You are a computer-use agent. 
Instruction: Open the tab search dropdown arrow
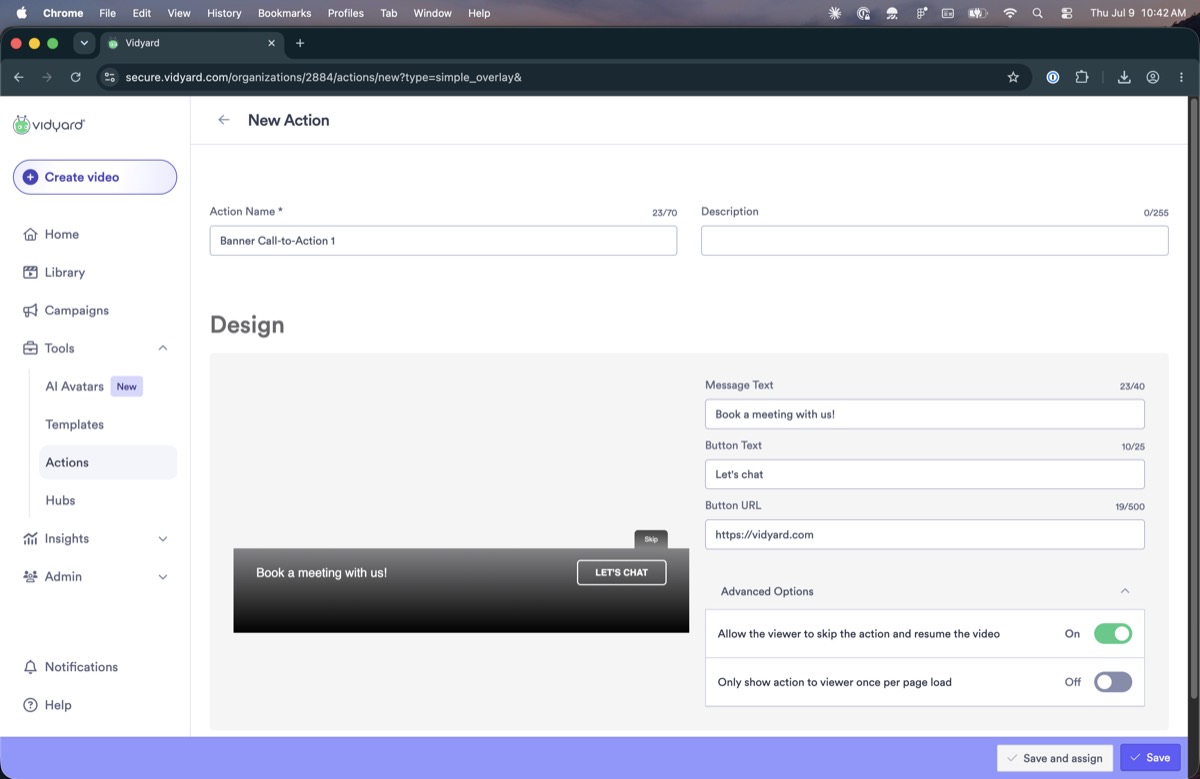84,43
